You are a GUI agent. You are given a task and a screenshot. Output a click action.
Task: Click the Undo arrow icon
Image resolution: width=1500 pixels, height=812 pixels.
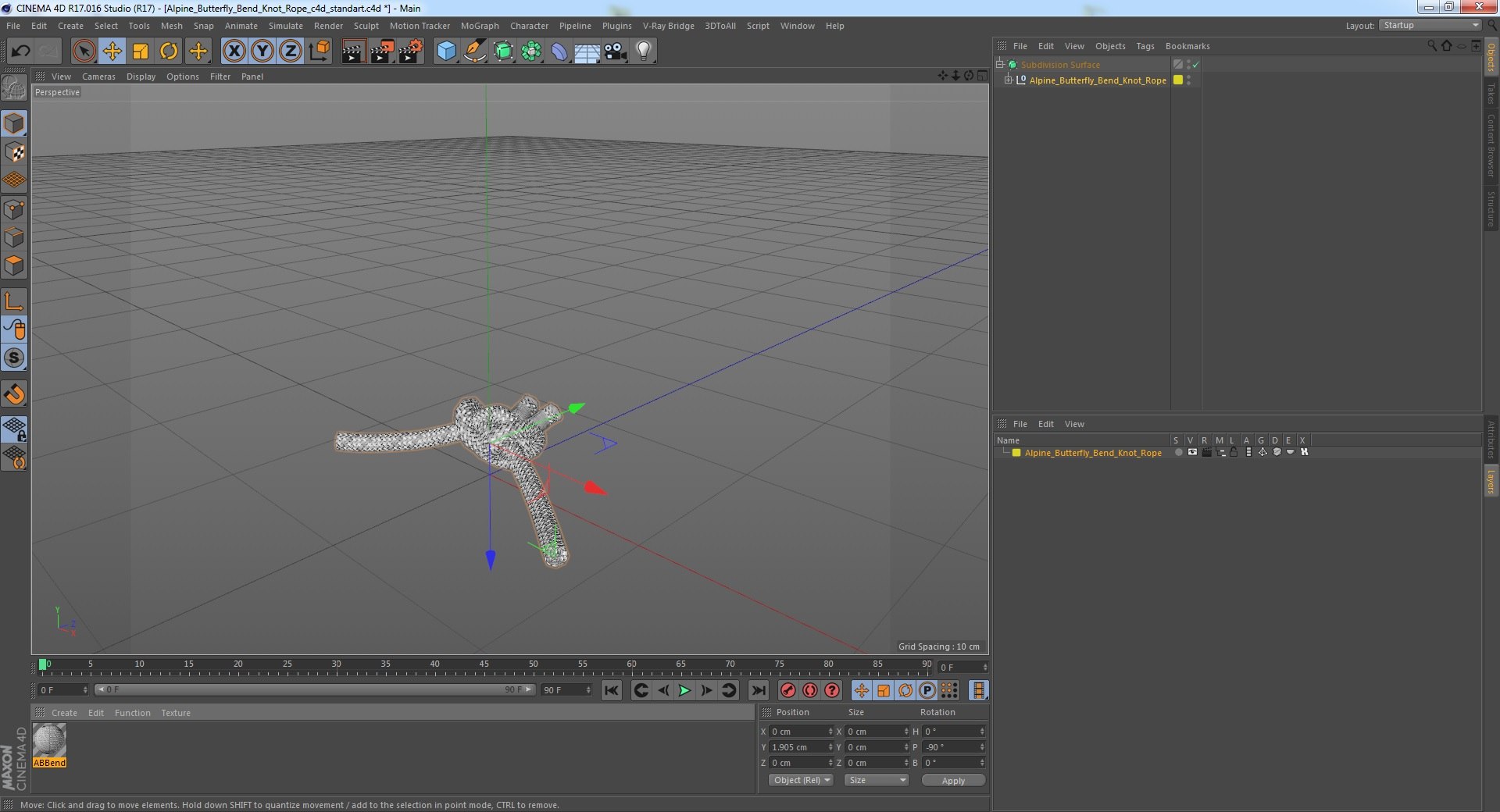20,52
